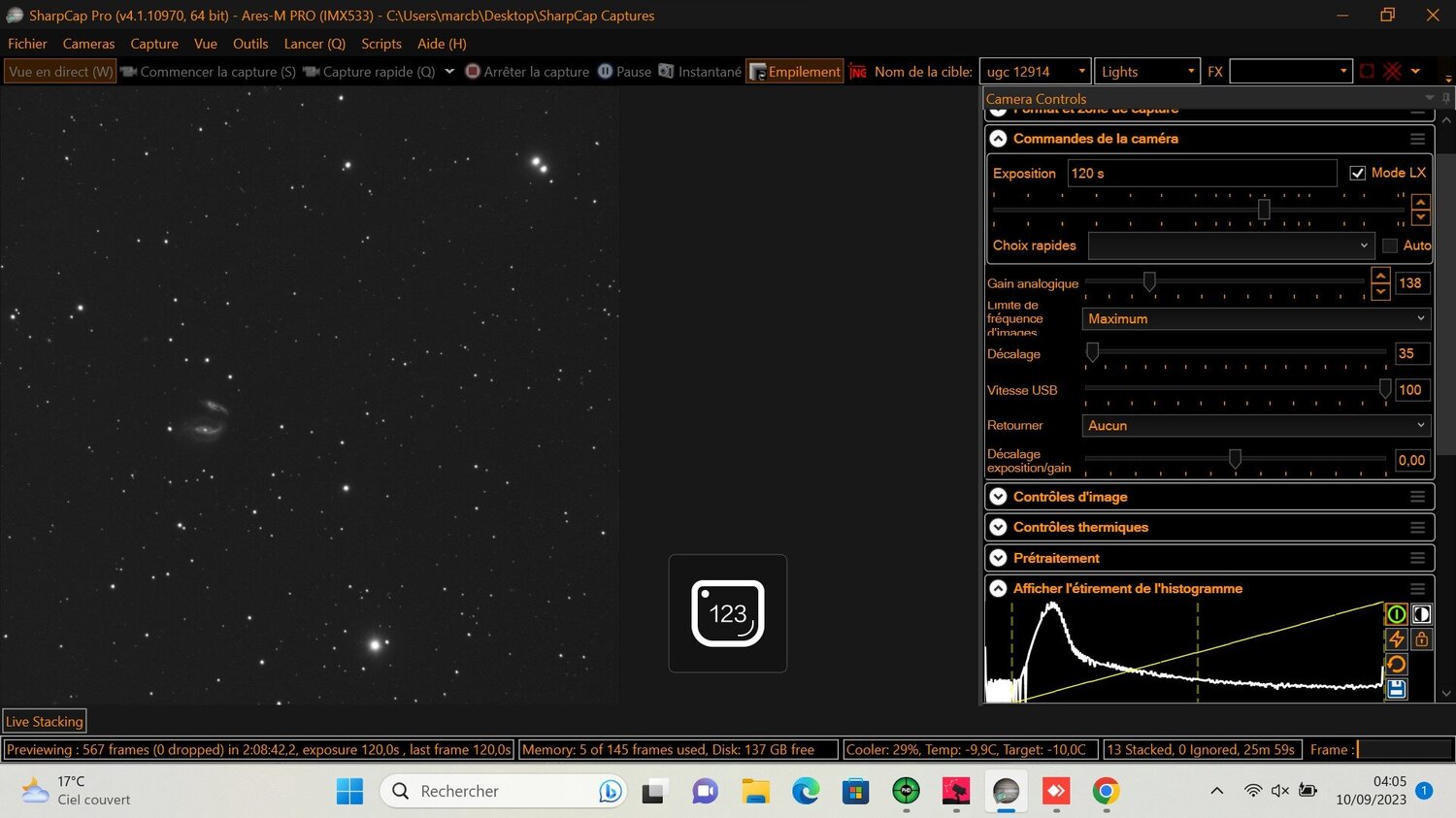Expand the Prétraitement section
1456x818 pixels.
(998, 558)
